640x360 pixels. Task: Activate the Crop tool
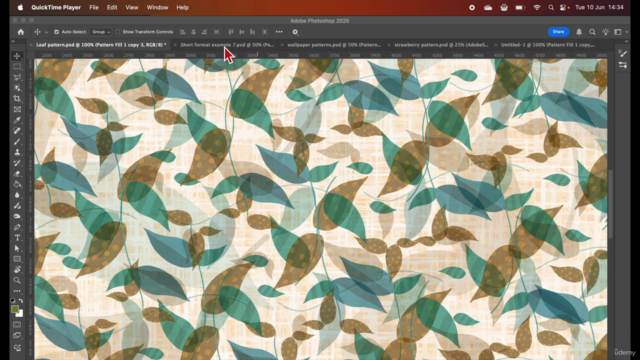(x=17, y=98)
